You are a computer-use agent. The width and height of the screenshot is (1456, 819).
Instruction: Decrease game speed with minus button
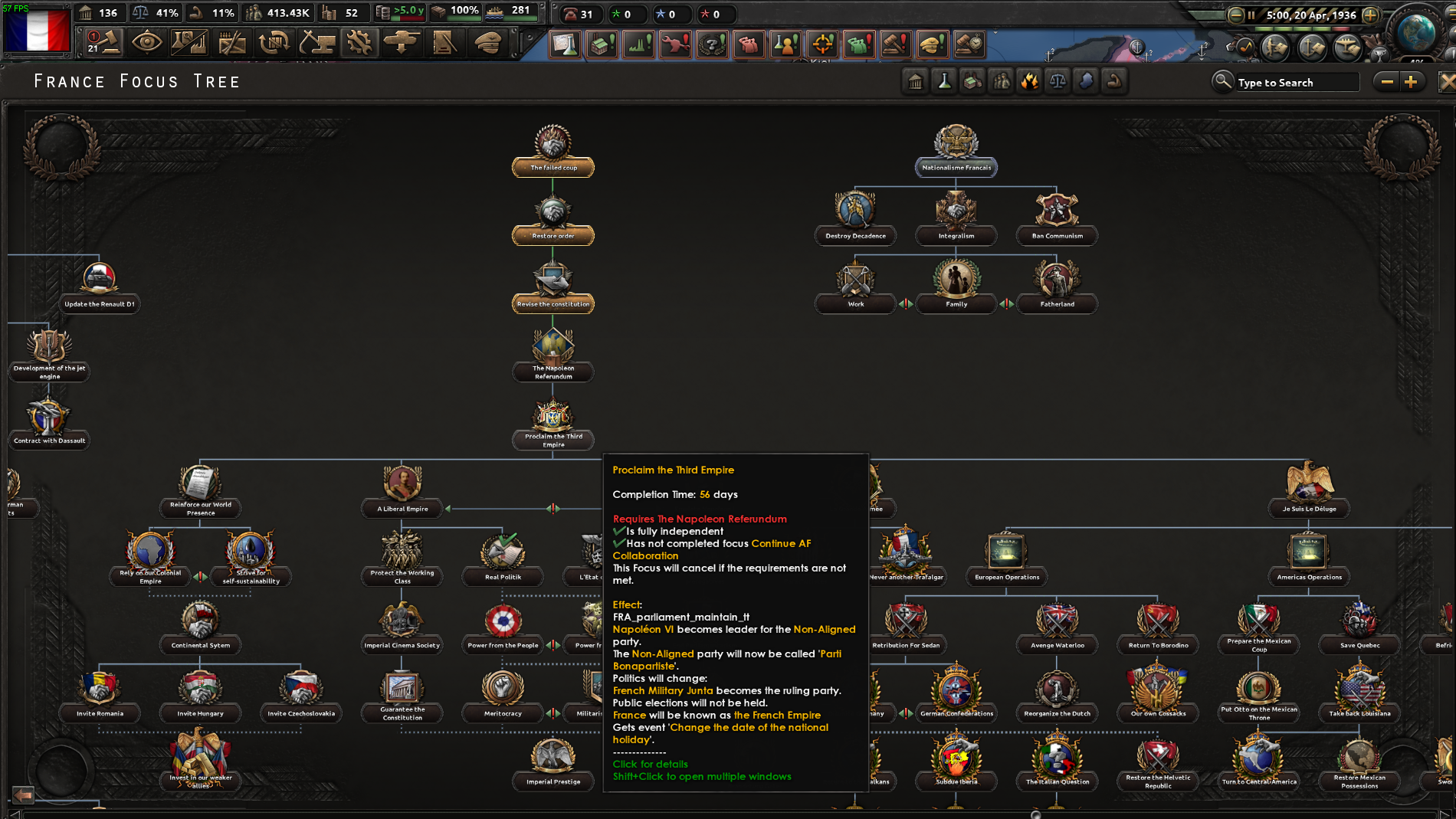pos(1235,15)
